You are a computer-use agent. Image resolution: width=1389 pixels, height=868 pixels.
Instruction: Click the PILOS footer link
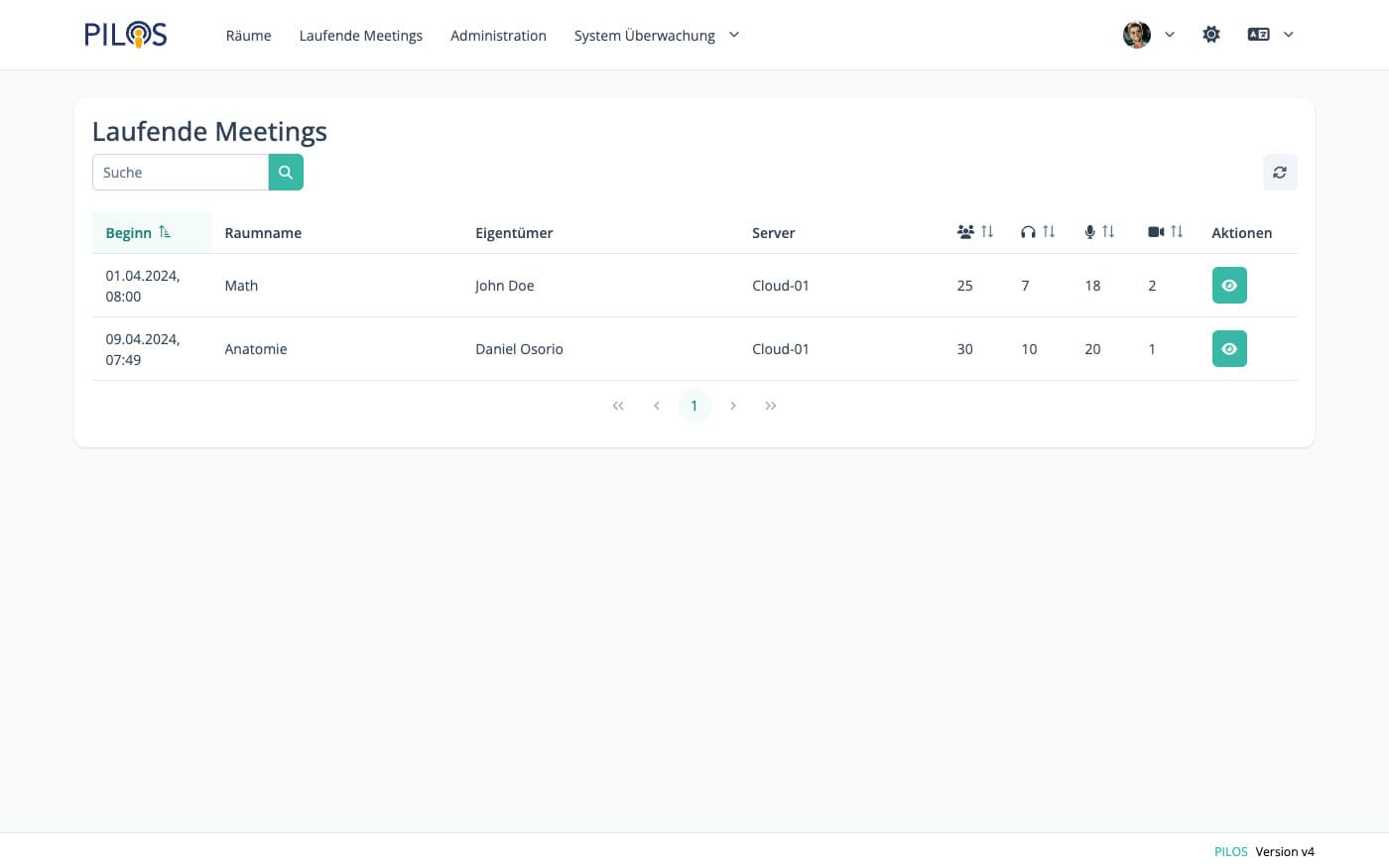click(x=1230, y=851)
